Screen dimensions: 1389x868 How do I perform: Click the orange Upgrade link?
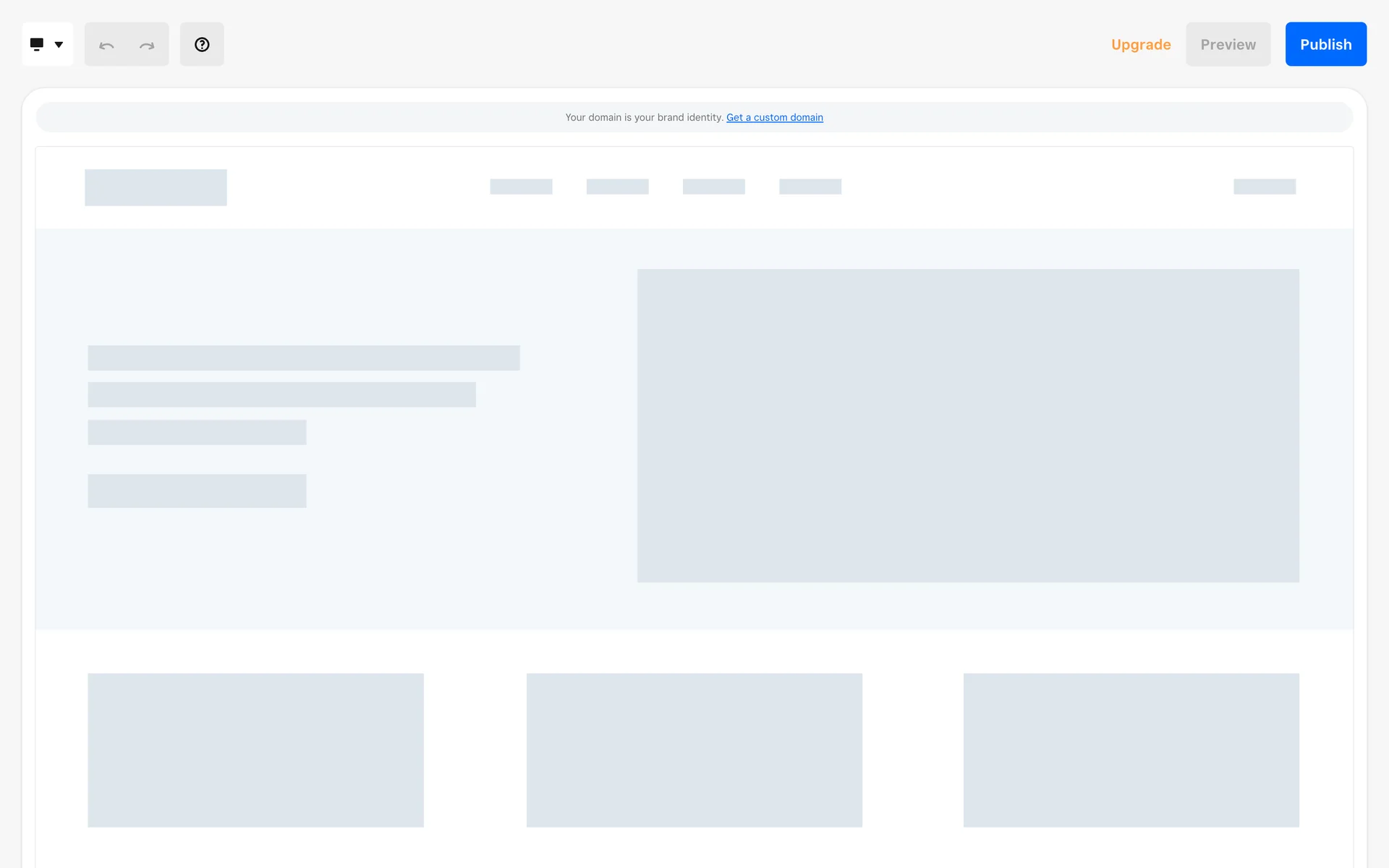coord(1141,45)
